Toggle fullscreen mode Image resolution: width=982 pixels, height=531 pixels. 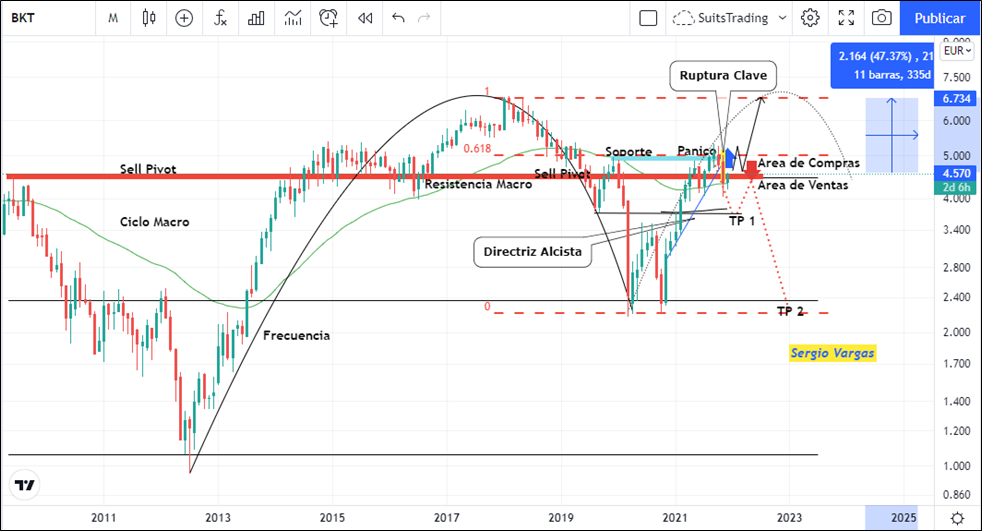[846, 18]
